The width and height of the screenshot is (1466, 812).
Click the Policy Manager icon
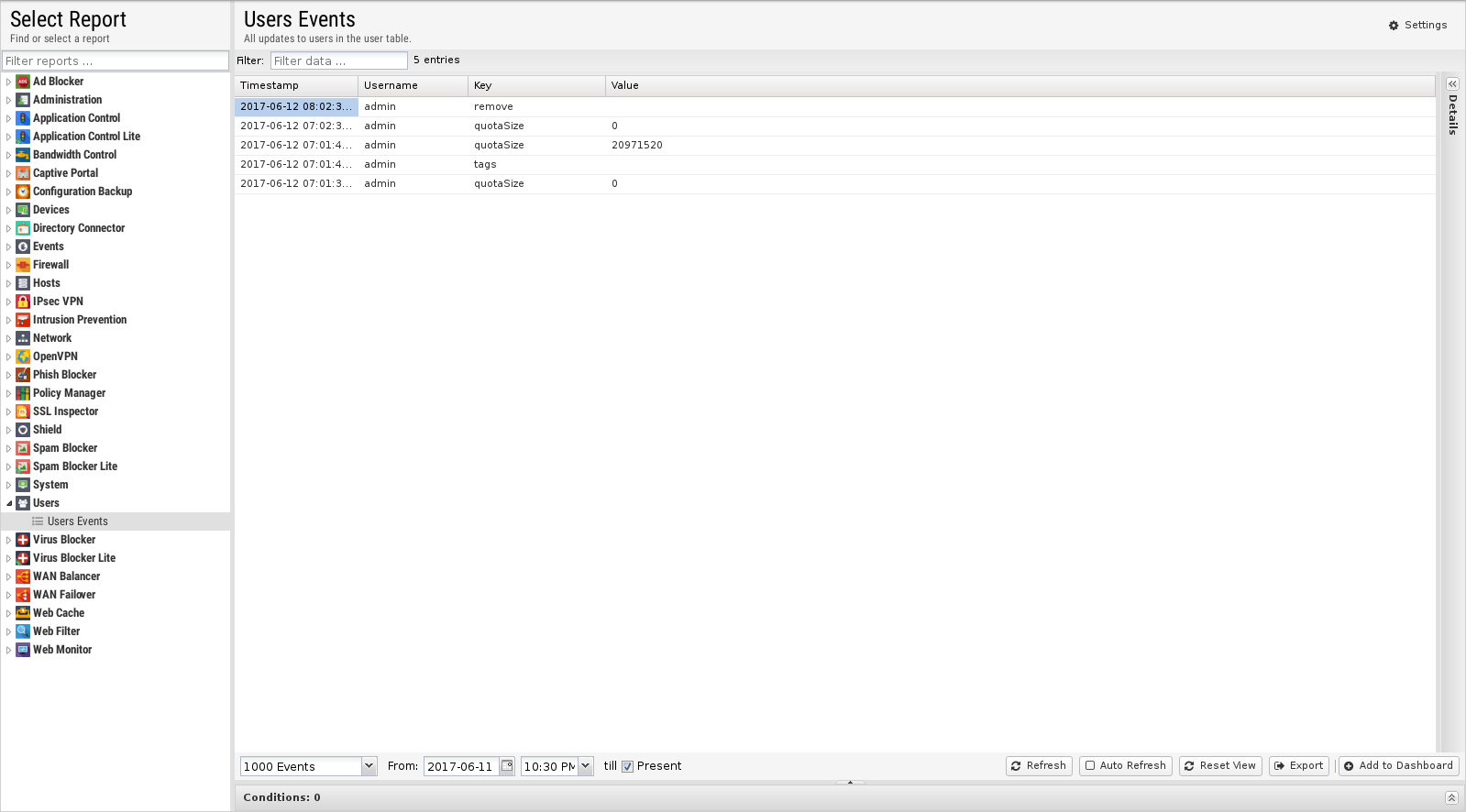point(23,393)
